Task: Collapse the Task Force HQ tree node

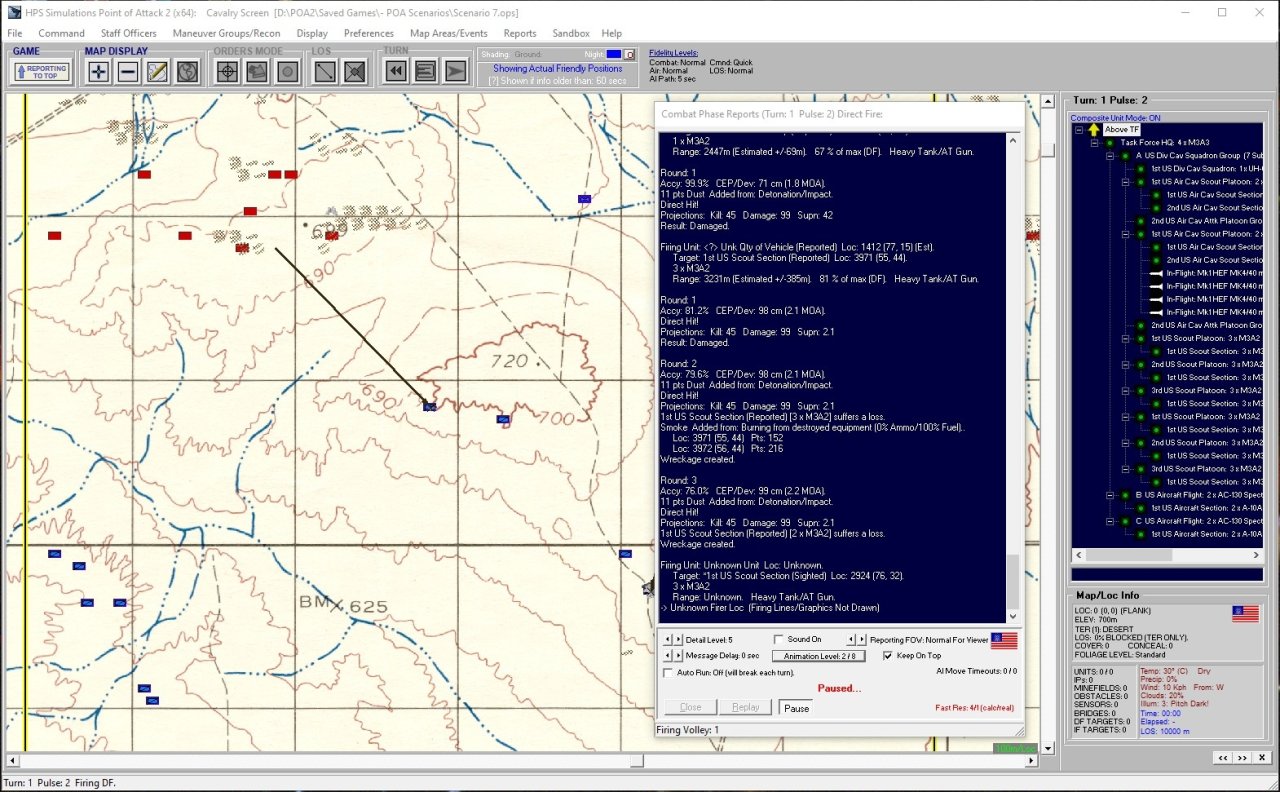Action: coord(1095,143)
